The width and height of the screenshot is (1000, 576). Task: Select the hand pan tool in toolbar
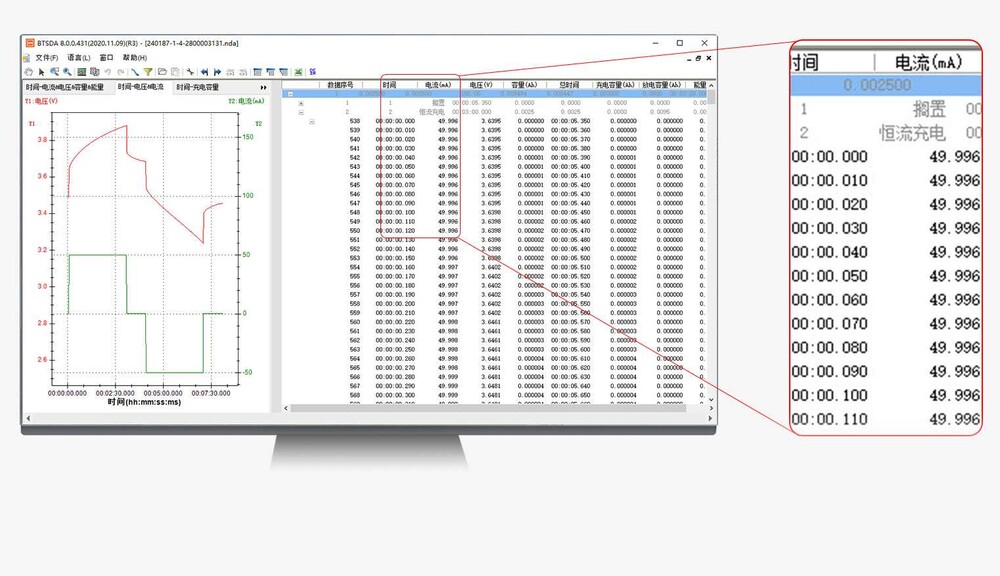pos(29,72)
